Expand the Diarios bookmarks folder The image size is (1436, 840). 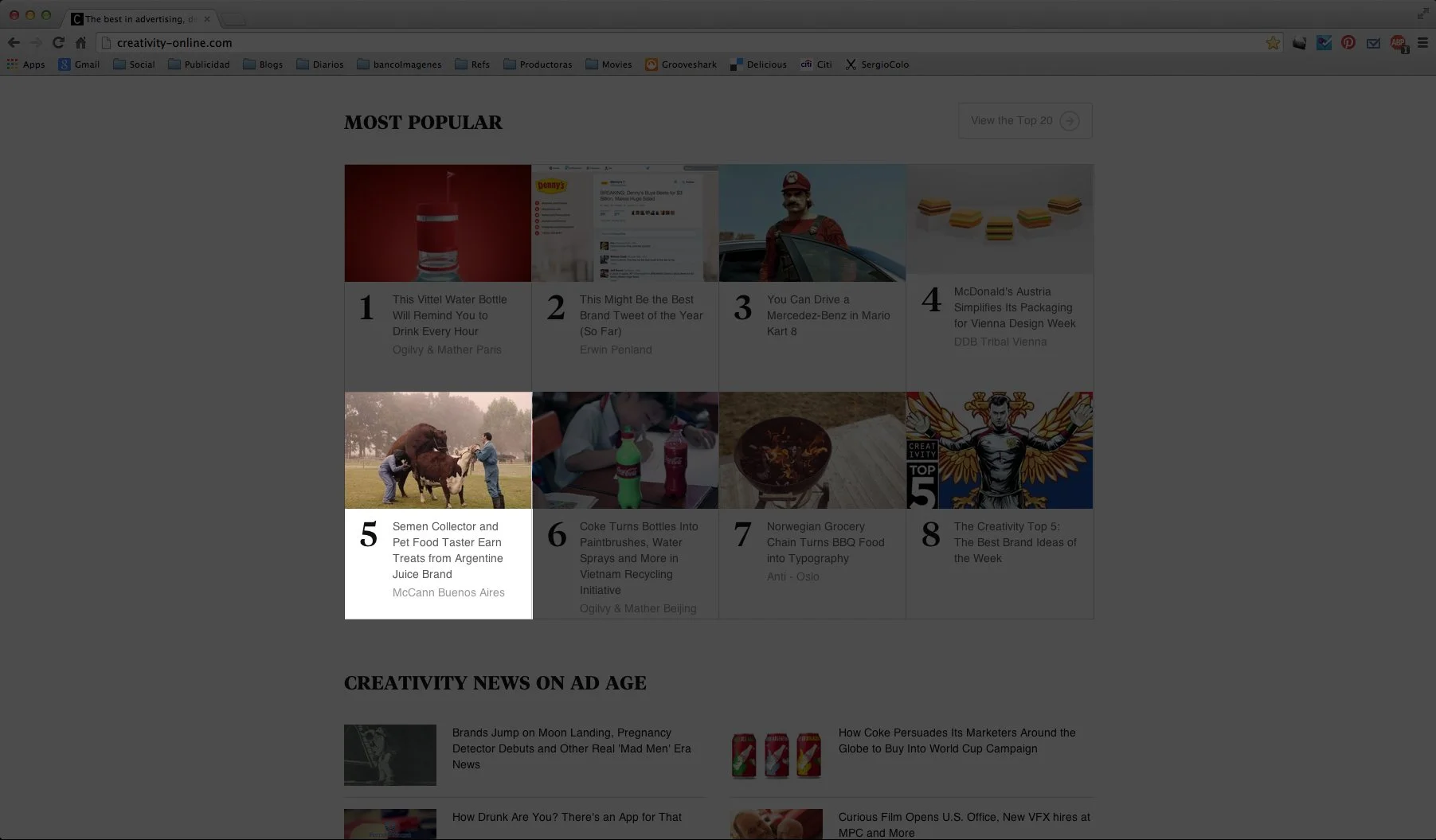pos(320,64)
